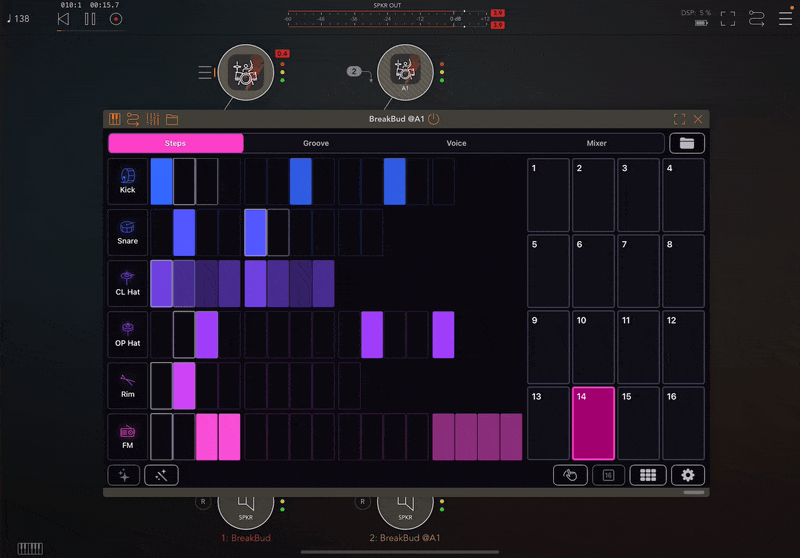Select the Rim instrument lane
This screenshot has height=558, width=800.
click(x=128, y=386)
